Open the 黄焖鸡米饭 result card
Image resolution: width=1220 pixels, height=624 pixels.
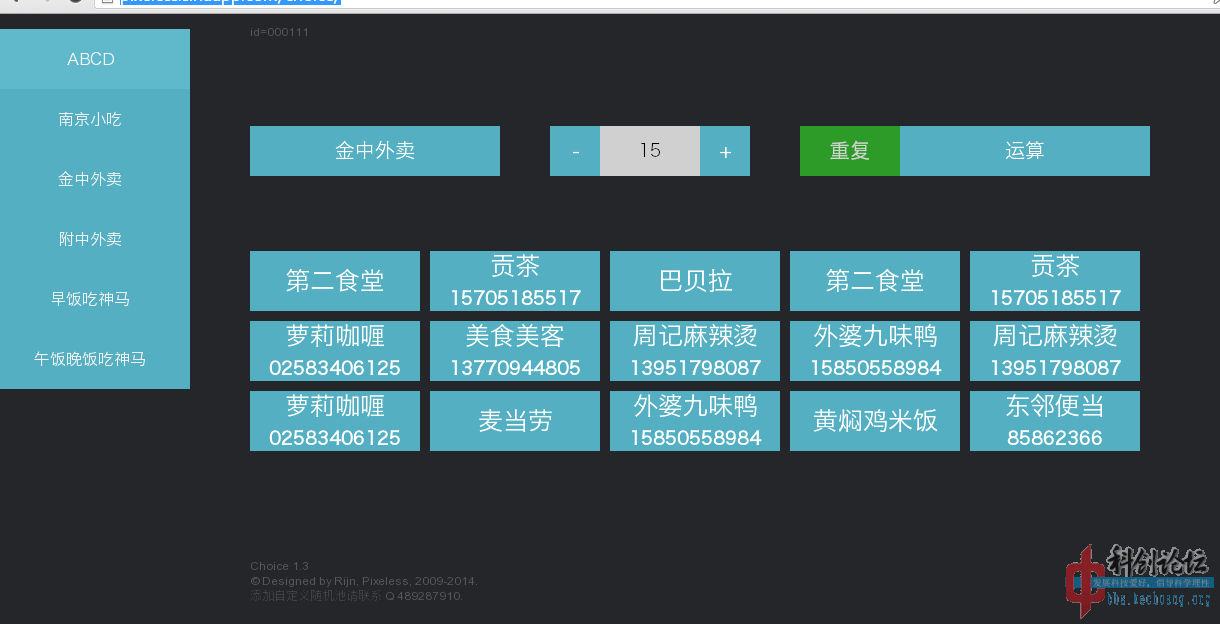click(875, 421)
